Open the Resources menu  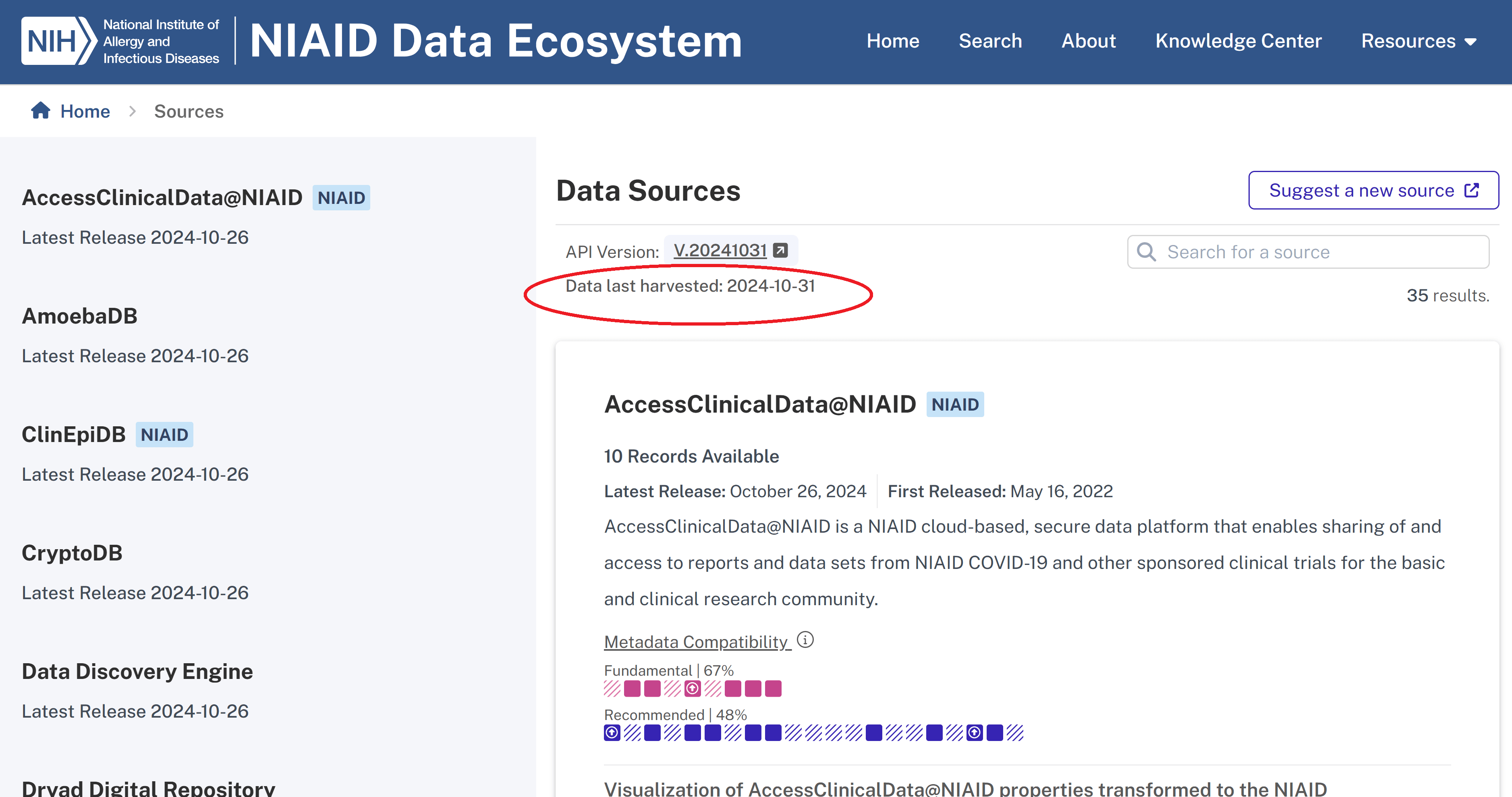coord(1419,41)
